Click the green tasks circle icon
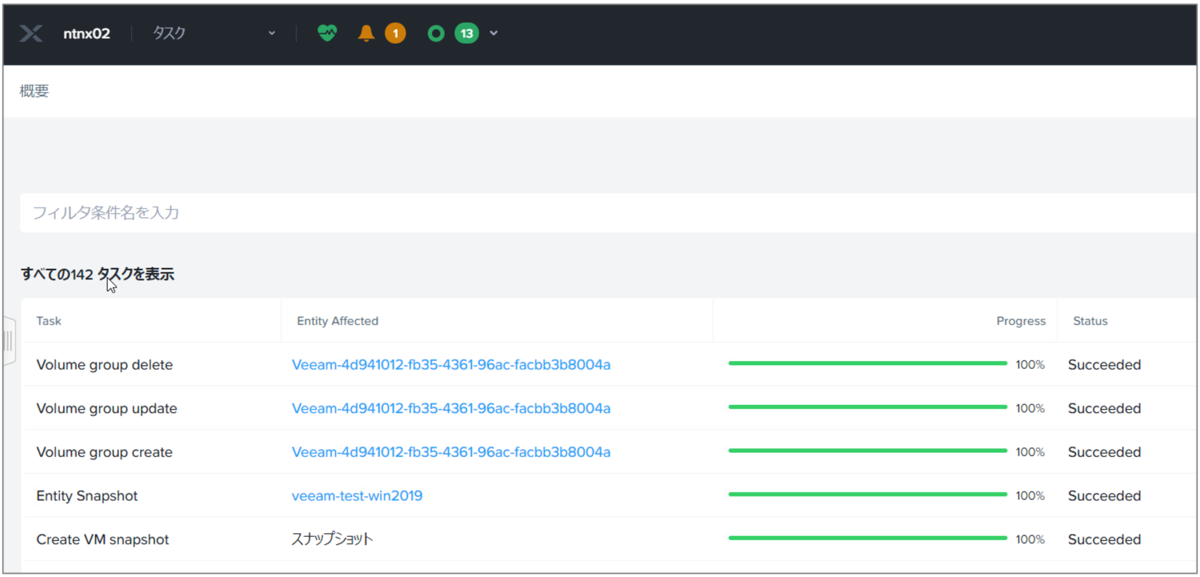 click(435, 33)
